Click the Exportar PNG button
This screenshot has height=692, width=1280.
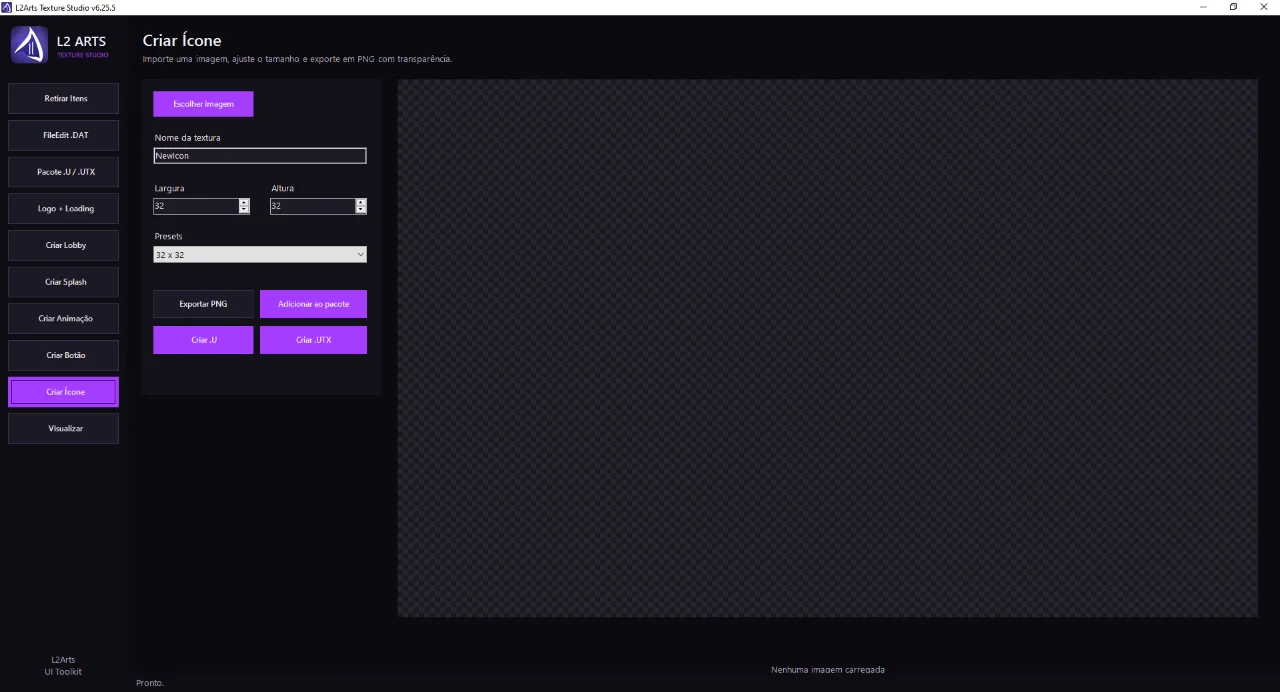pyautogui.click(x=203, y=304)
